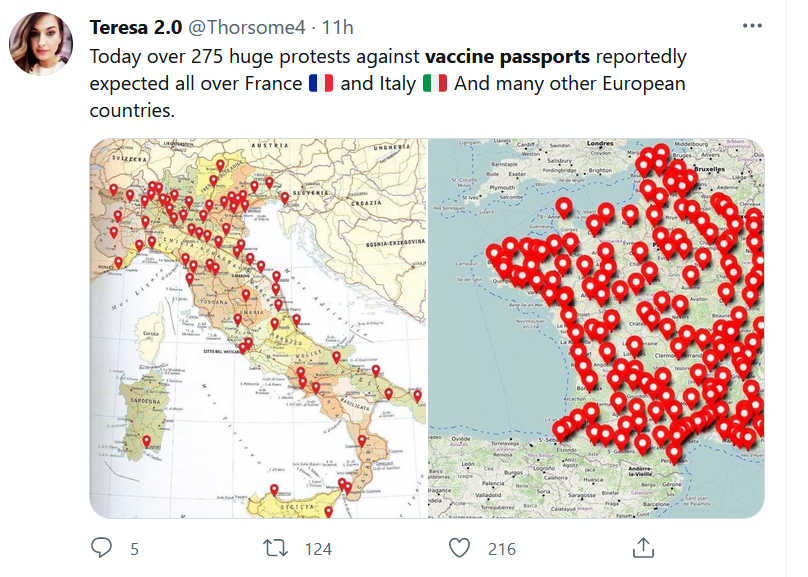Reply to Teresa 2.0's tweet
The height and width of the screenshot is (577, 808).
102,548
